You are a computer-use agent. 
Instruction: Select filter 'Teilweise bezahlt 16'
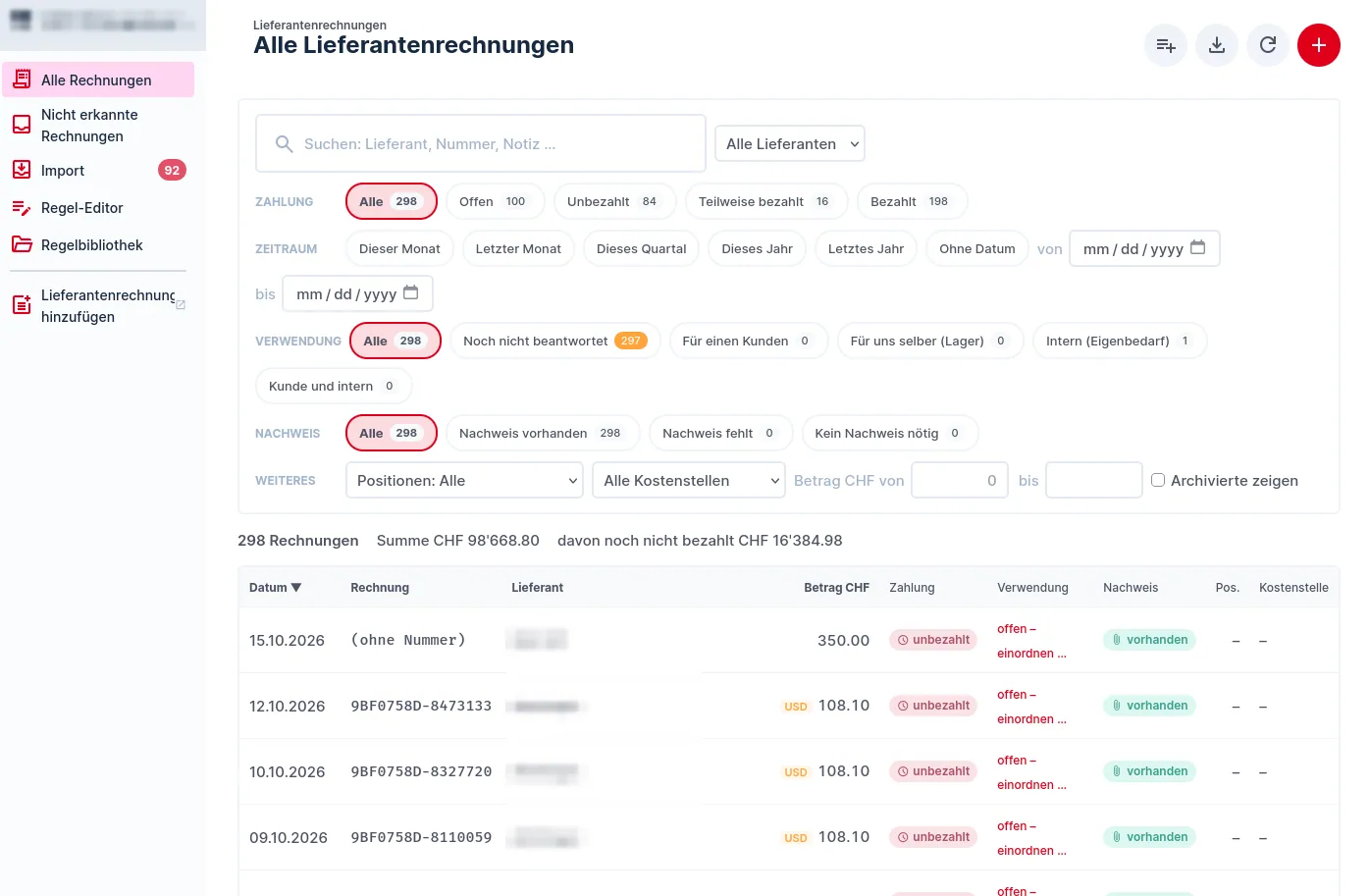(x=766, y=201)
